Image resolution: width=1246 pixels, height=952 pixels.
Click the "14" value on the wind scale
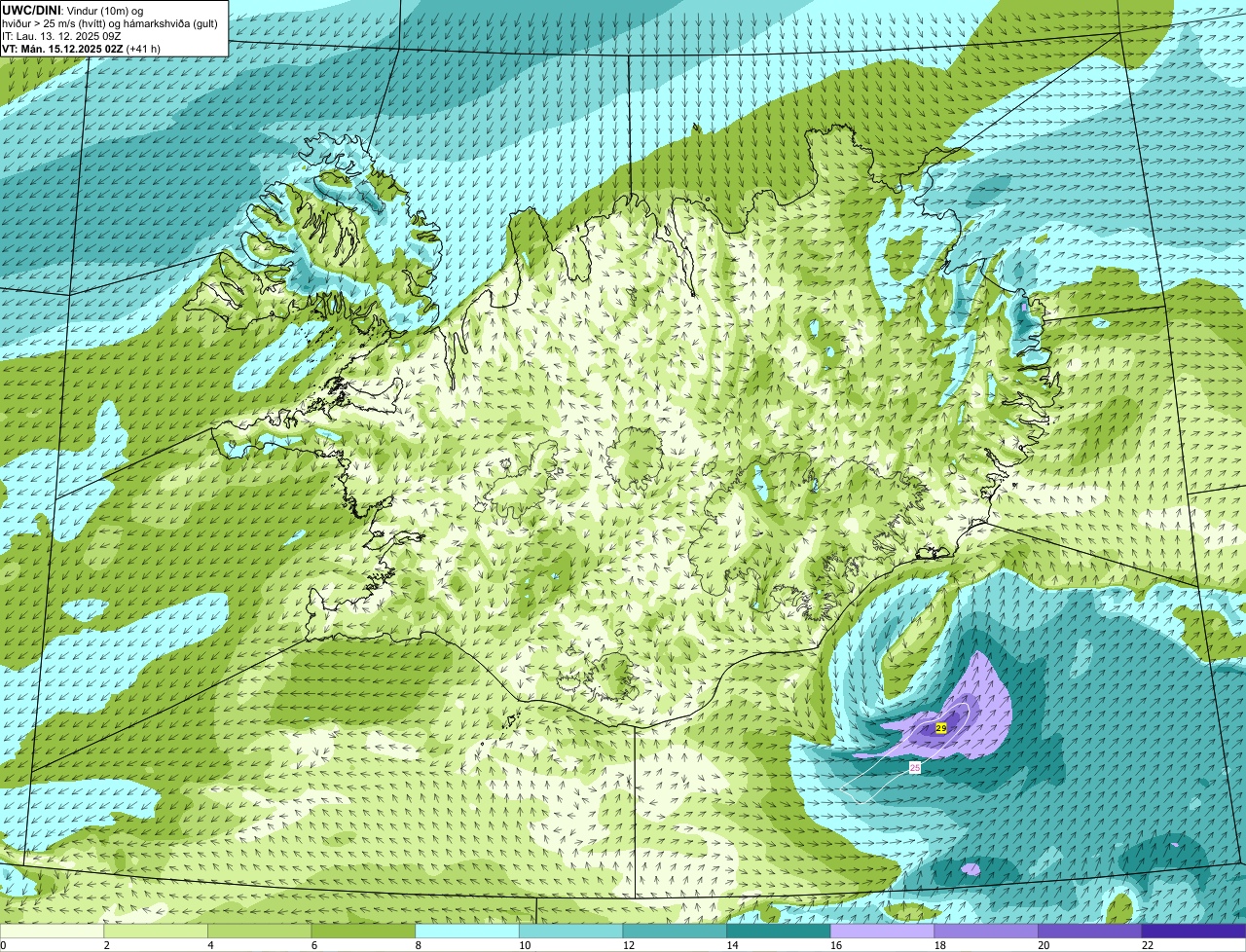tap(732, 945)
